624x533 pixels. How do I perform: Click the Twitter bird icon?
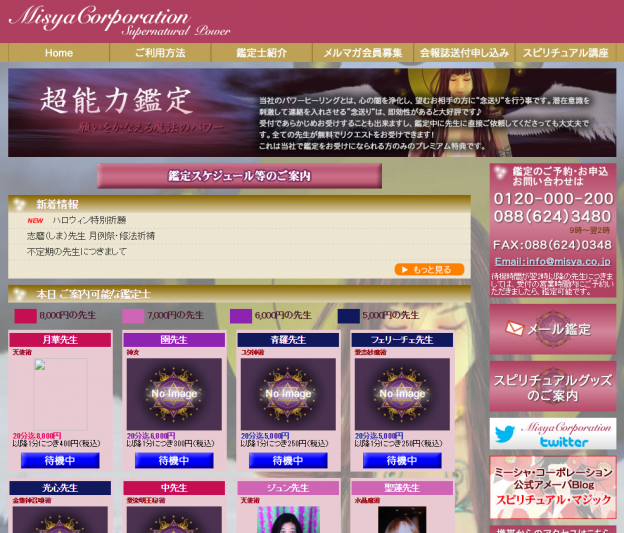coord(505,434)
